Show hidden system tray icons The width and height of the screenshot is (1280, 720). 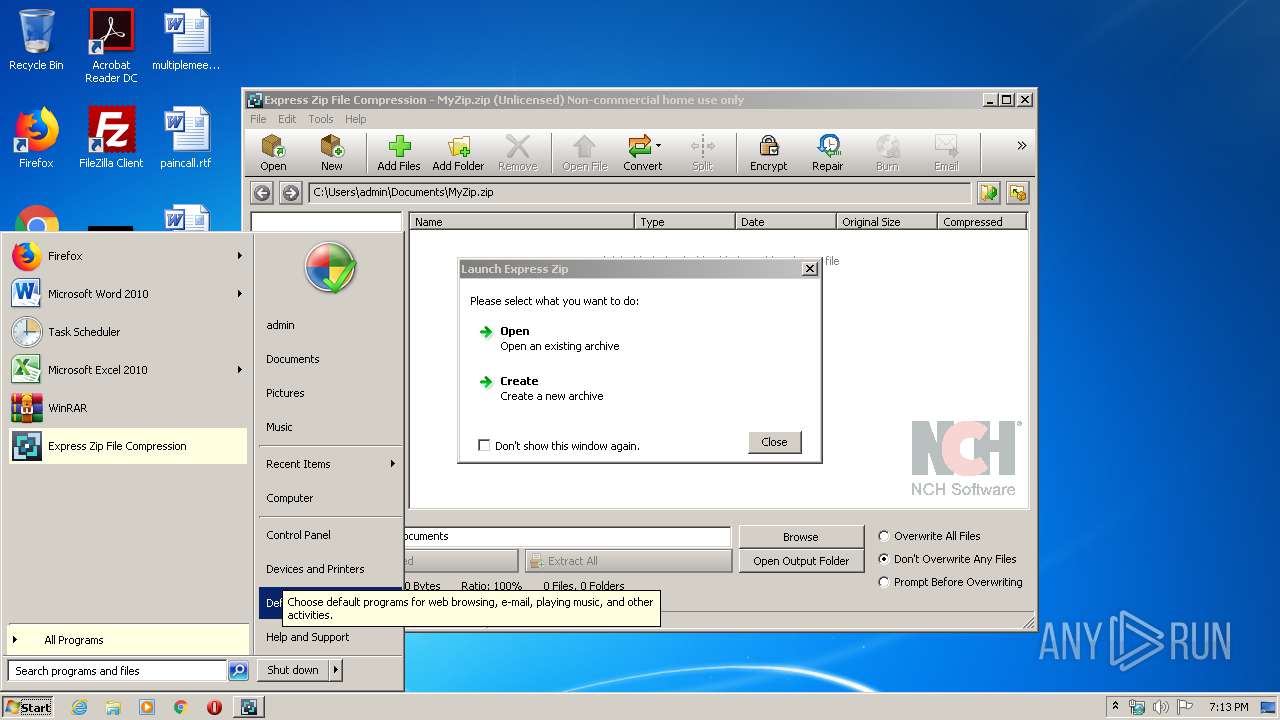[x=1115, y=707]
